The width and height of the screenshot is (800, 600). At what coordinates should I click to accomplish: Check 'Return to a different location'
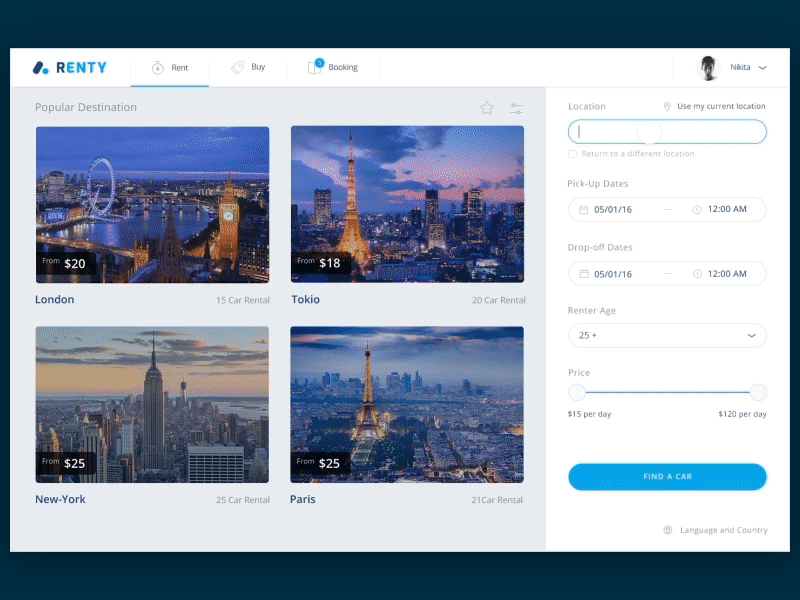pos(572,154)
